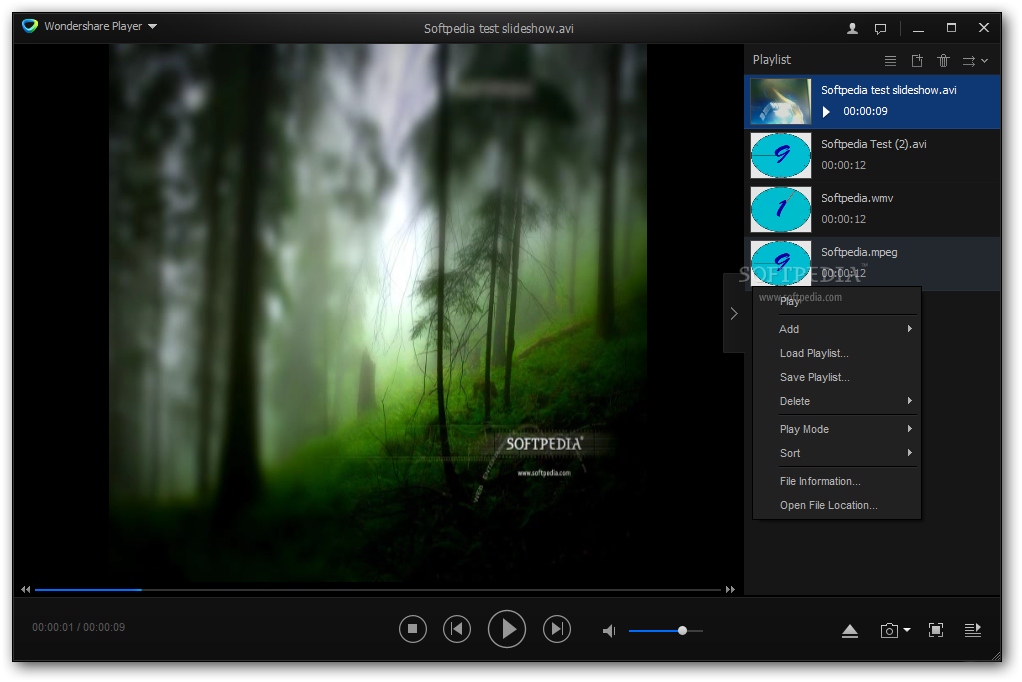
Task: Switch playlist view with list icon
Action: pyautogui.click(x=890, y=61)
